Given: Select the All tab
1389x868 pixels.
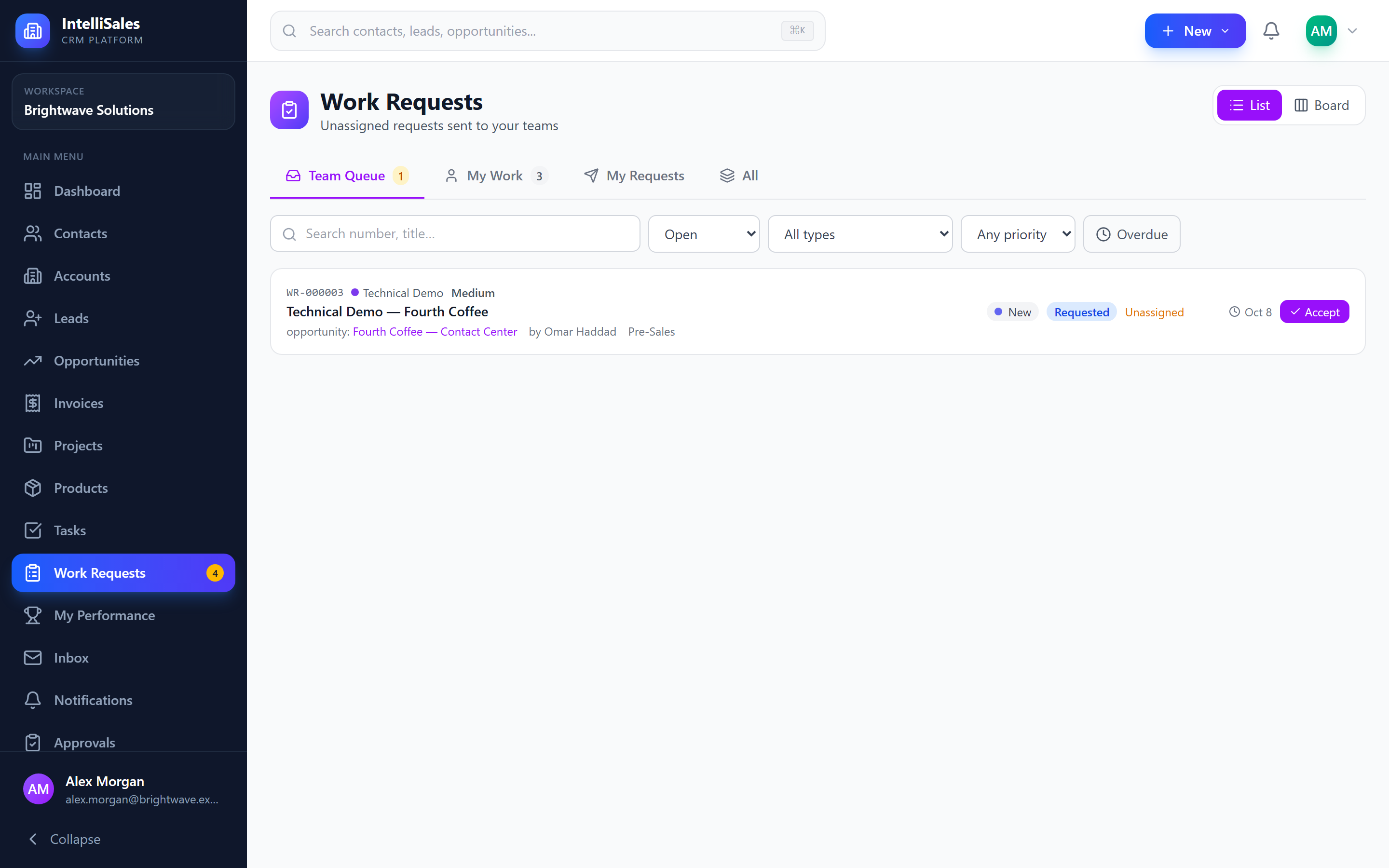Looking at the screenshot, I should point(739,176).
